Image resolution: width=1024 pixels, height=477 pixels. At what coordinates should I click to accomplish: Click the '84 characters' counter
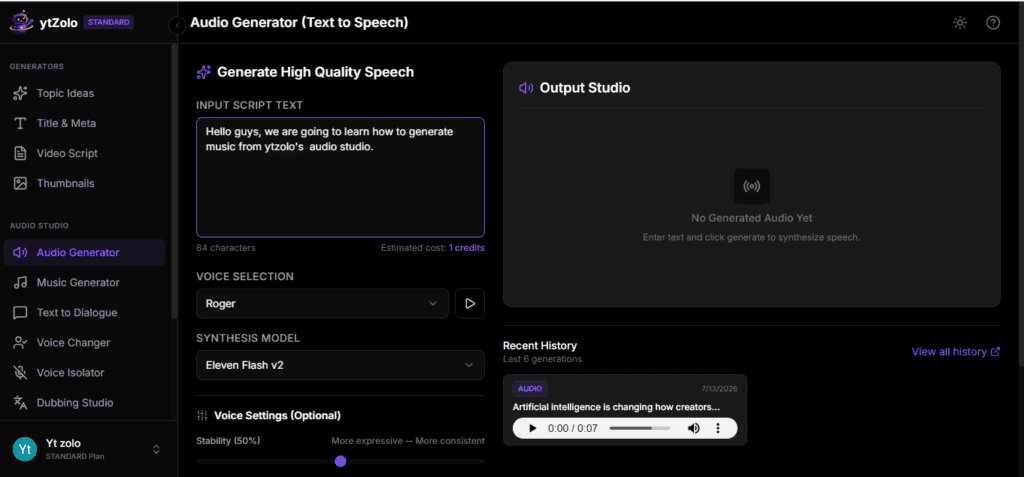click(x=226, y=248)
